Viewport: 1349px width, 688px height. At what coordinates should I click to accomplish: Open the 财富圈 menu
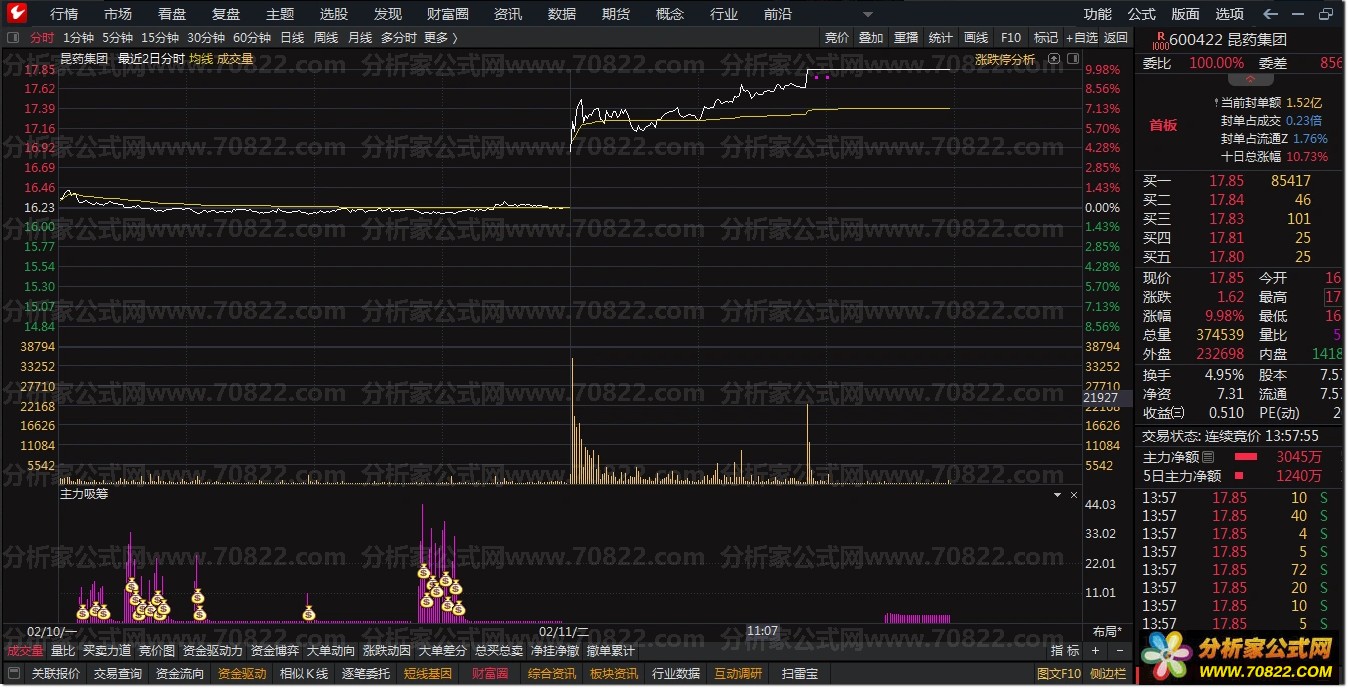click(x=448, y=14)
